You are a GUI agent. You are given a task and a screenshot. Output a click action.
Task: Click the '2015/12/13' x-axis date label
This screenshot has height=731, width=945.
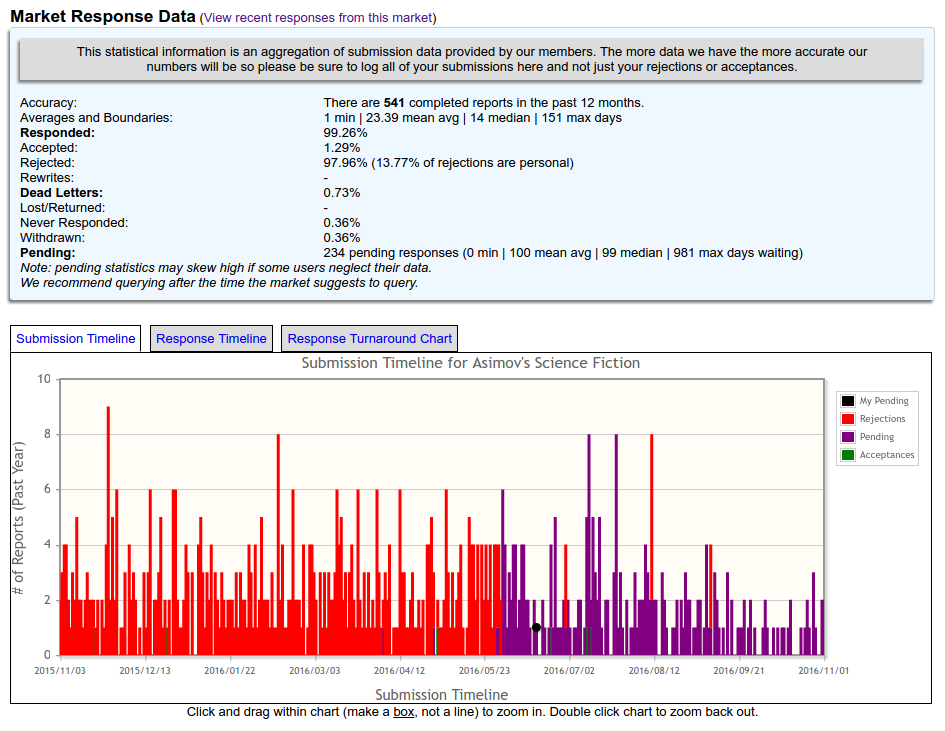pyautogui.click(x=145, y=671)
